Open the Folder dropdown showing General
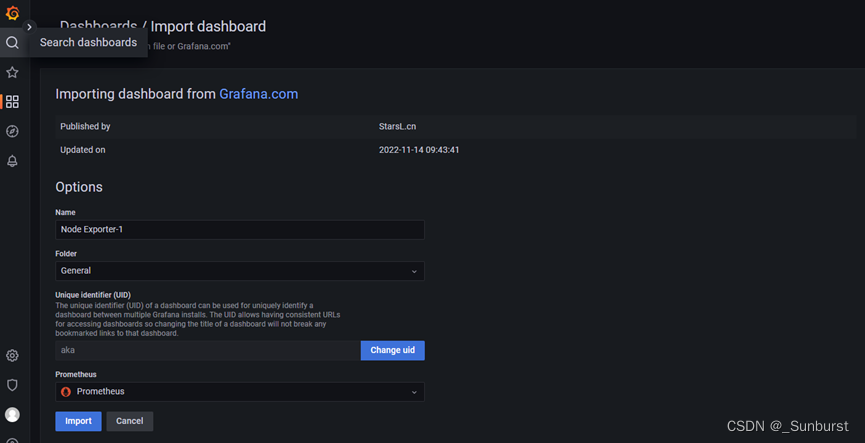Viewport: 865px width, 443px height. [240, 271]
